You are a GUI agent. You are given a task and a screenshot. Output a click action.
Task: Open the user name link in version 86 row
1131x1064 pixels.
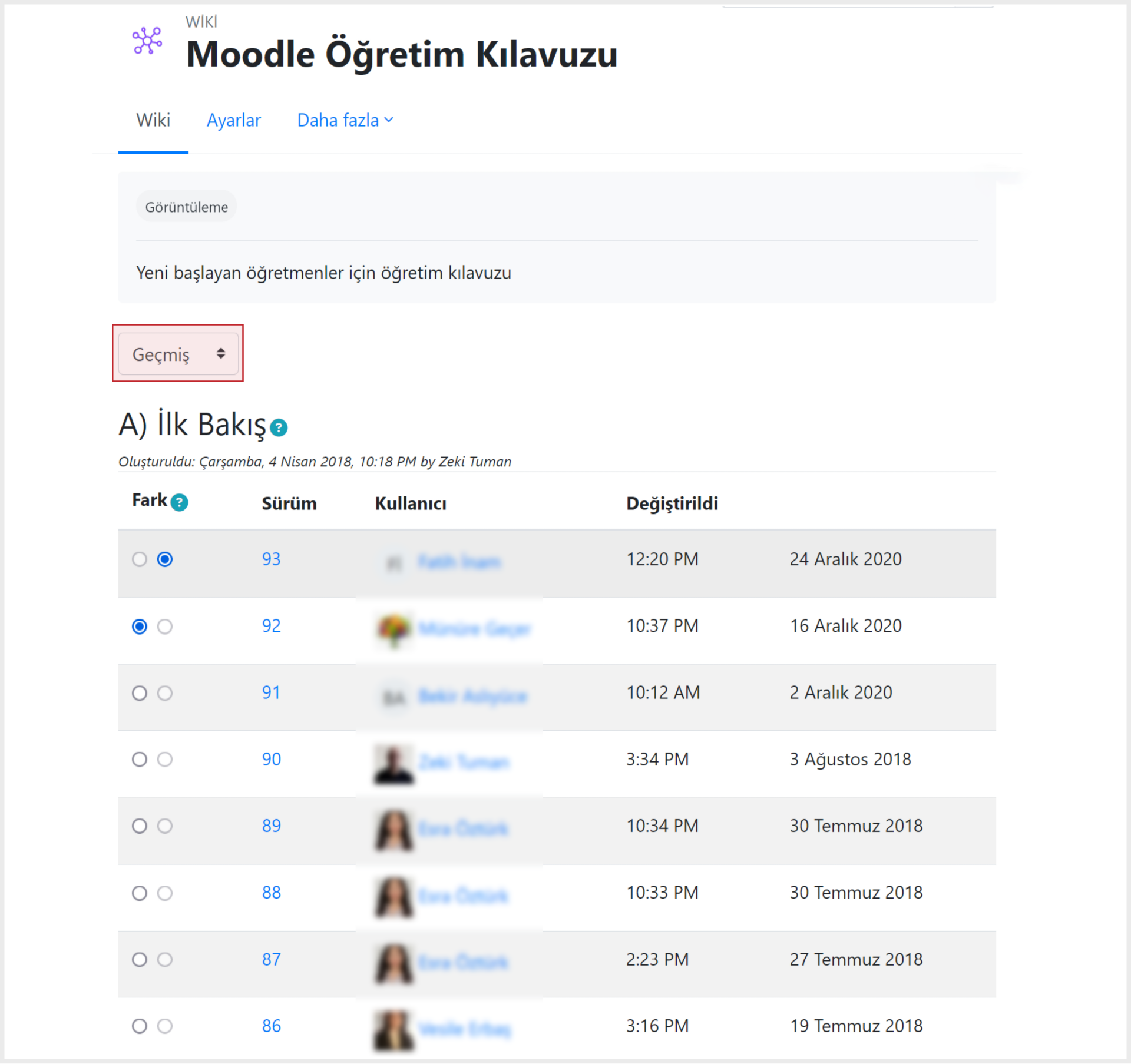pyautogui.click(x=465, y=1029)
